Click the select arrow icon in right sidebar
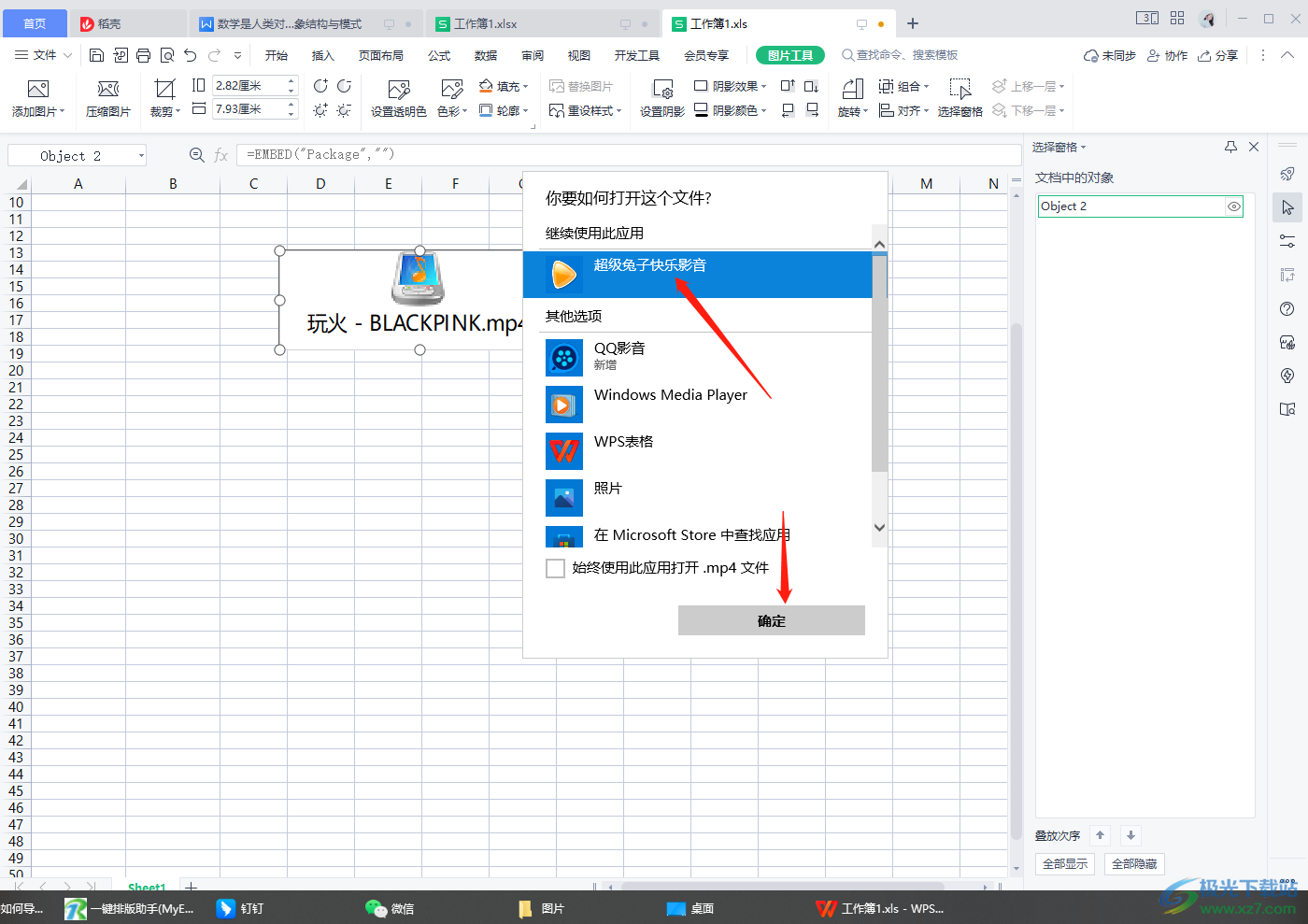Screen dimensions: 1308x924 (x=1287, y=207)
